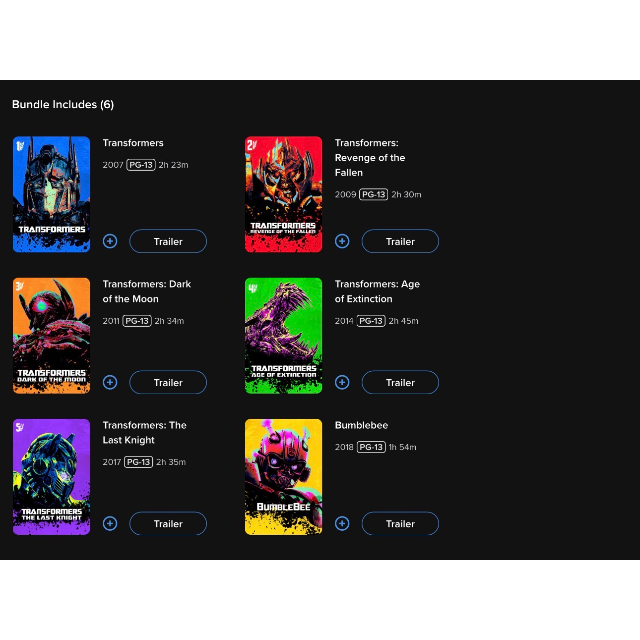640x640 pixels.
Task: Open the purple Last Knight poster
Action: (51, 477)
